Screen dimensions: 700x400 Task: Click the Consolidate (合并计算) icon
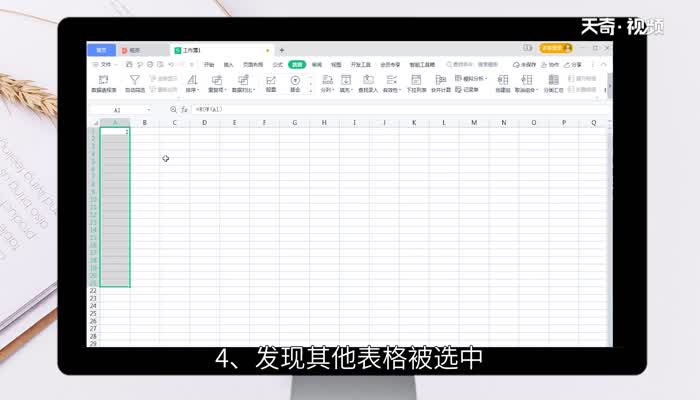(441, 80)
